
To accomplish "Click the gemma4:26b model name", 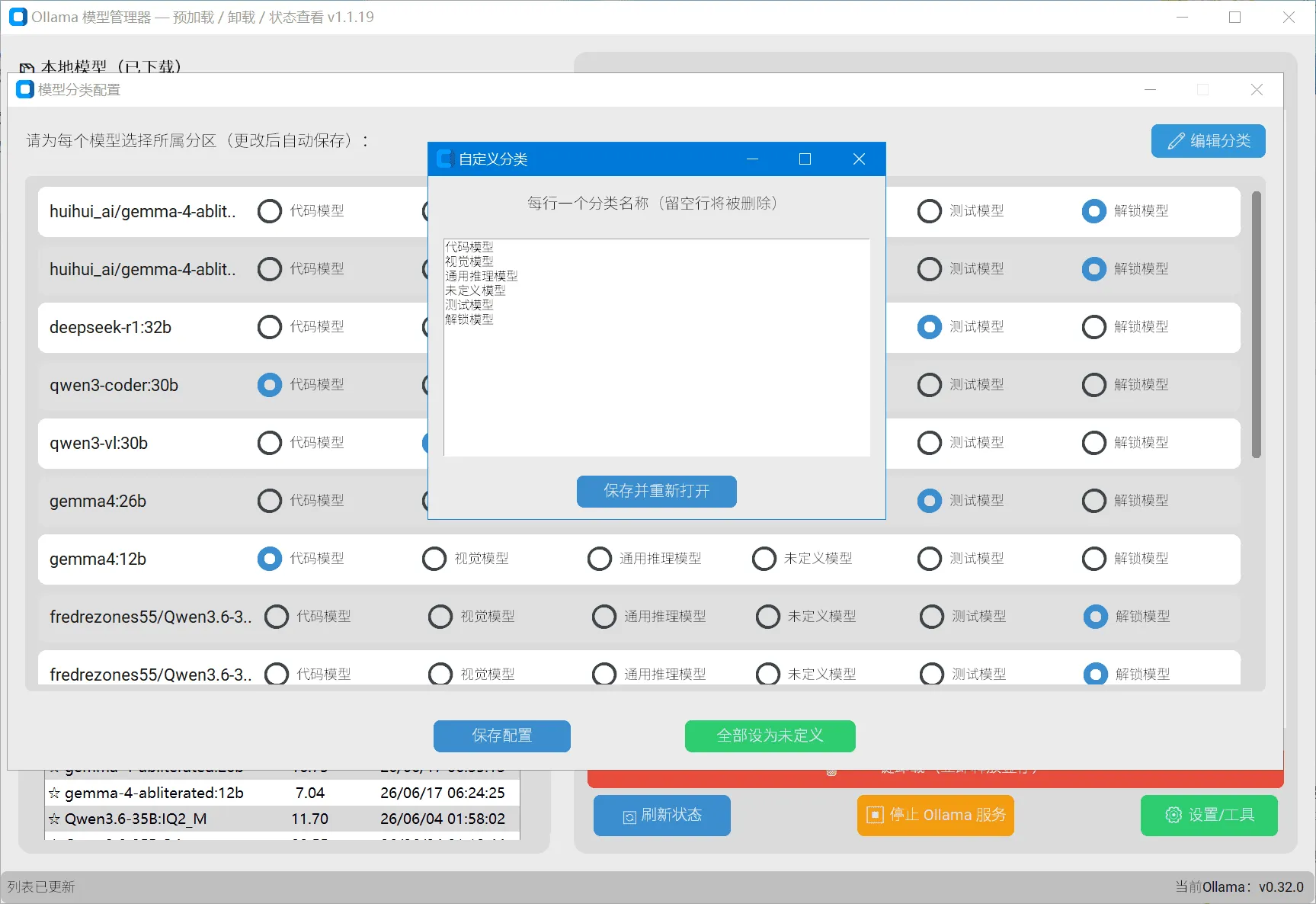I will (98, 501).
